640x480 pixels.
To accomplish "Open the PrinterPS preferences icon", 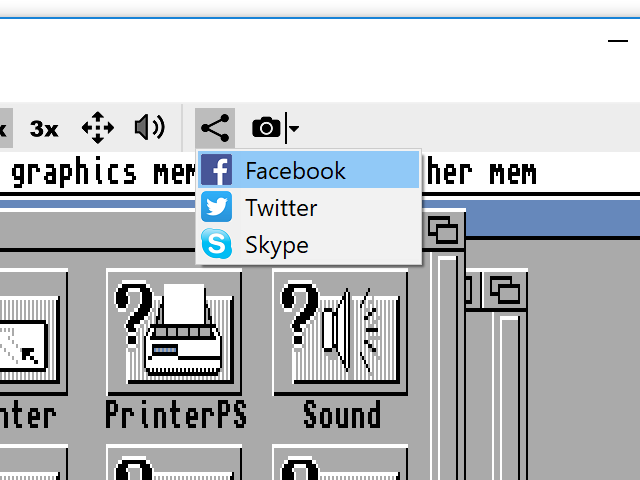I will tap(174, 332).
